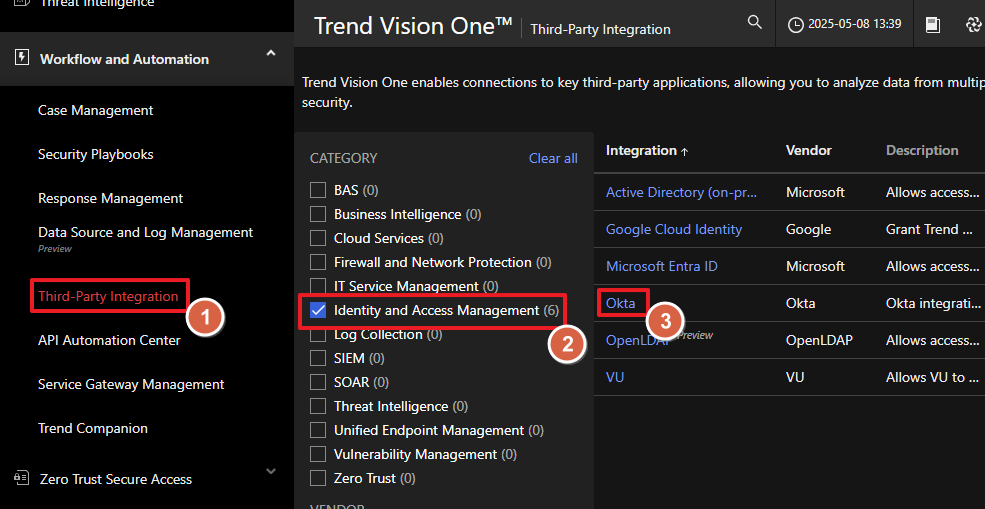985x509 pixels.
Task: Open the AI Companion swirl icon
Action: [x=974, y=25]
